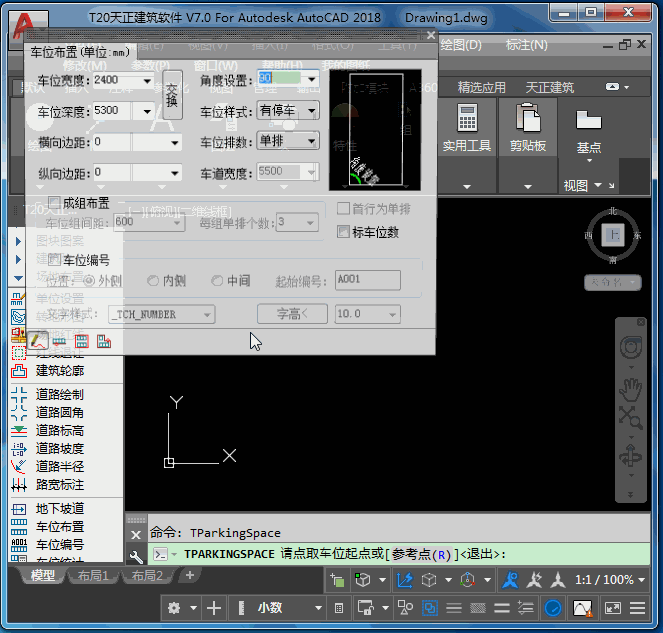The width and height of the screenshot is (663, 633).
Task: Click the 交换 swap button
Action: pos(172,95)
